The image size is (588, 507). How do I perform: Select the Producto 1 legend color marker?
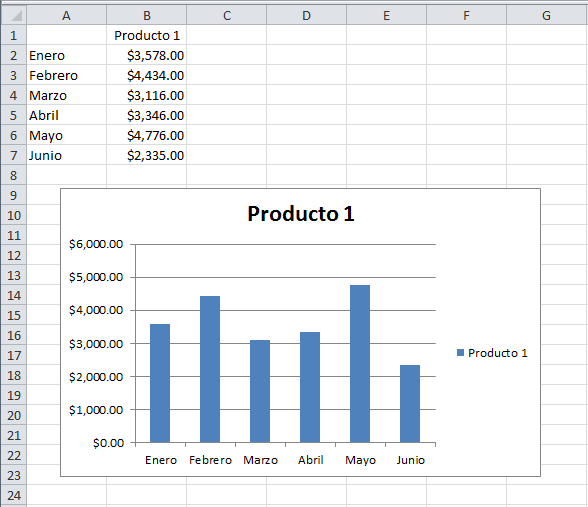(x=460, y=352)
